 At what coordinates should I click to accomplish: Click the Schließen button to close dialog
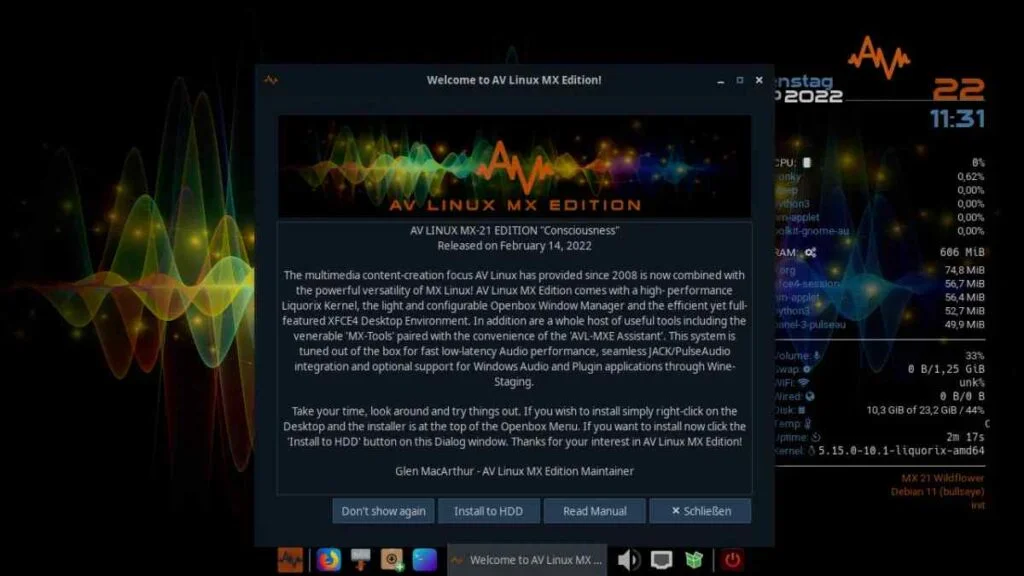pos(700,511)
